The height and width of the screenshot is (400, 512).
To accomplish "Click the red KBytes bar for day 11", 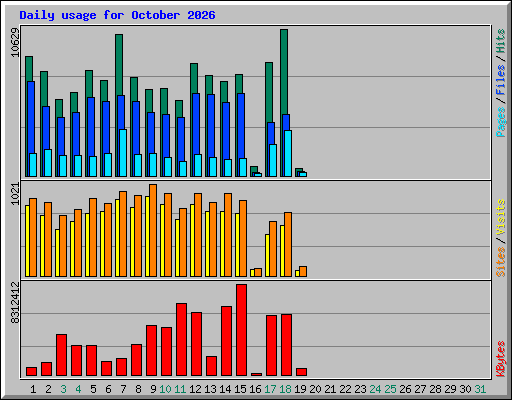I will tap(181, 340).
